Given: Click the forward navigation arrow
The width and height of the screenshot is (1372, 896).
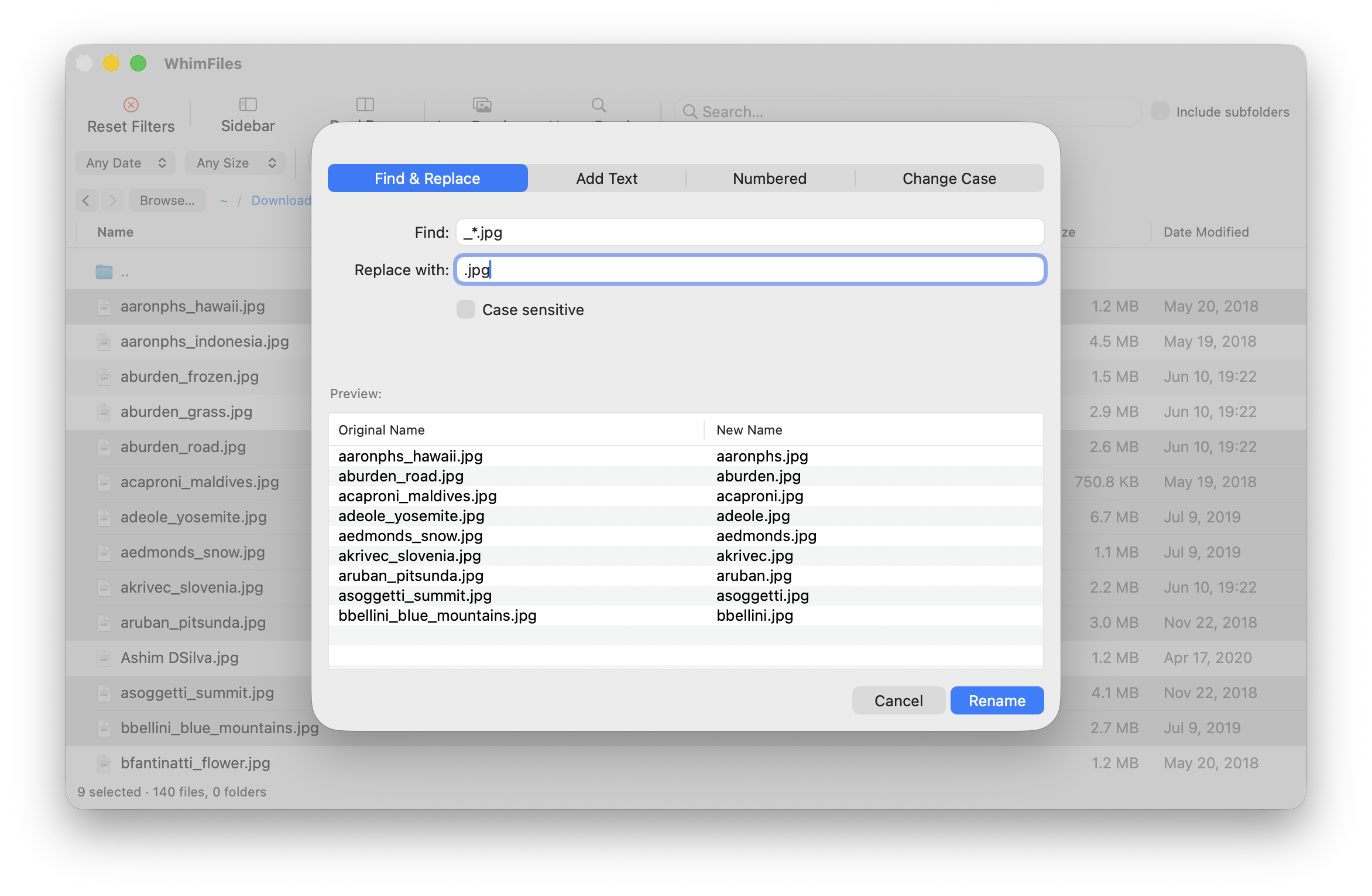Looking at the screenshot, I should coord(112,200).
